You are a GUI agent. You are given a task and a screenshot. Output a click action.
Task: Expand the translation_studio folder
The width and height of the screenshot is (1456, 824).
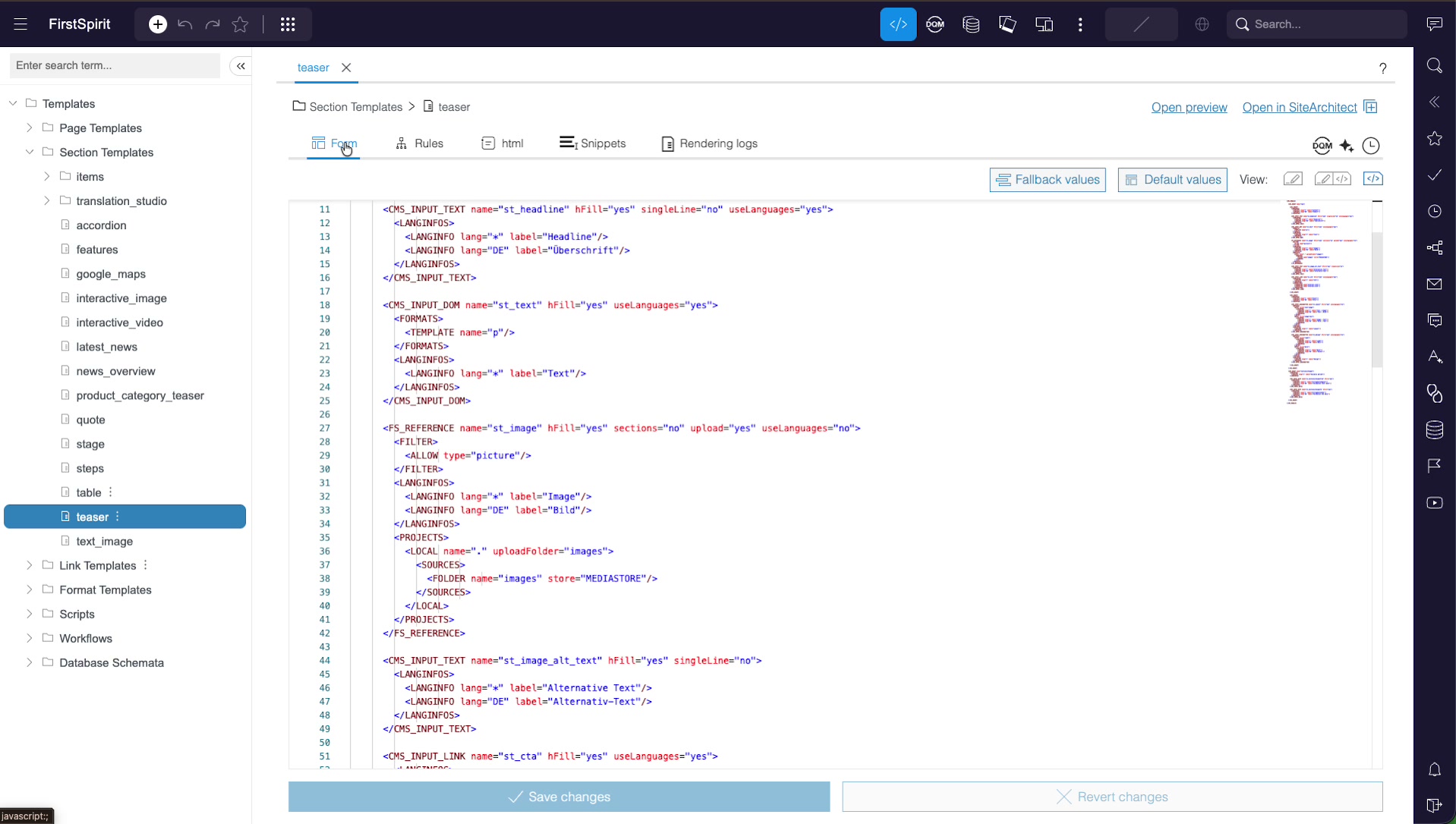pyautogui.click(x=46, y=200)
